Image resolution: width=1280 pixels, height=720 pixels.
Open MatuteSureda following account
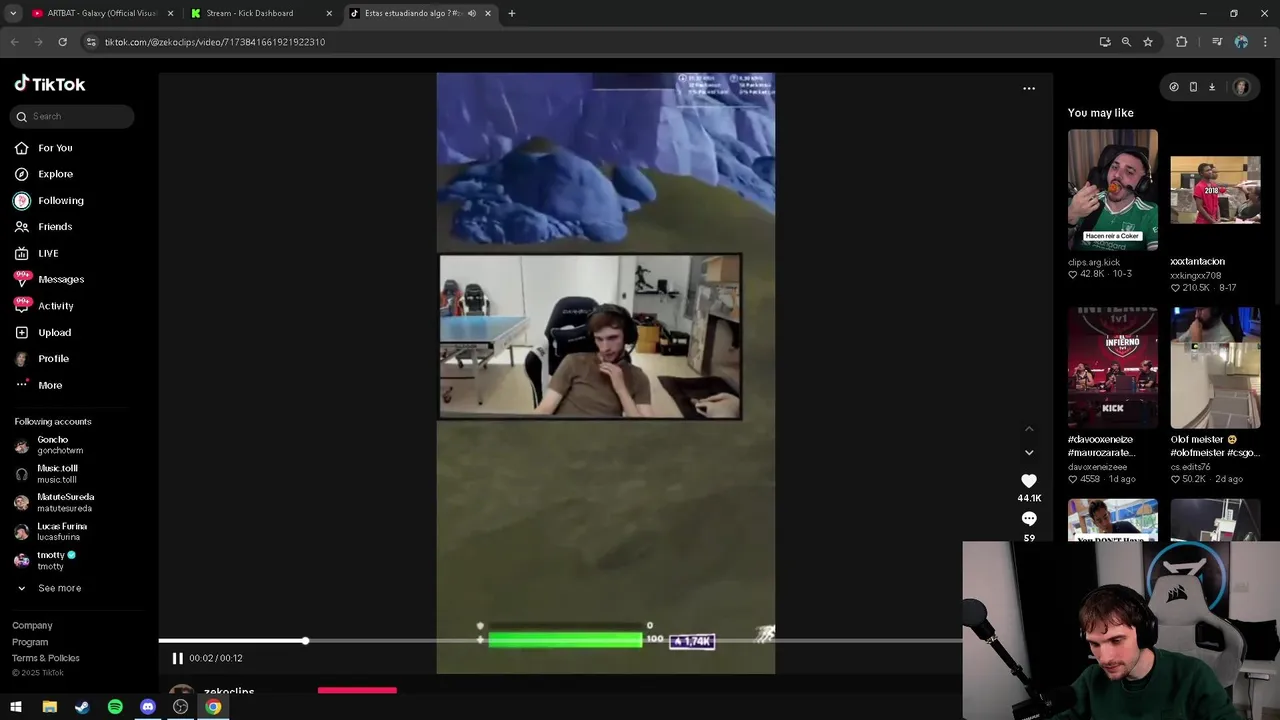coord(55,503)
